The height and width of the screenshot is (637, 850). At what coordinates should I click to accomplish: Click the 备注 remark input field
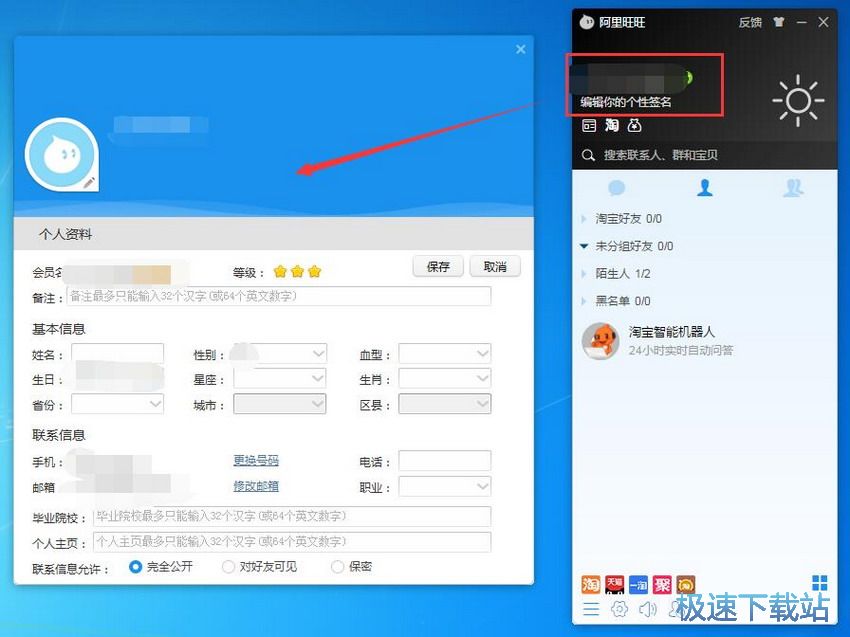coord(279,297)
